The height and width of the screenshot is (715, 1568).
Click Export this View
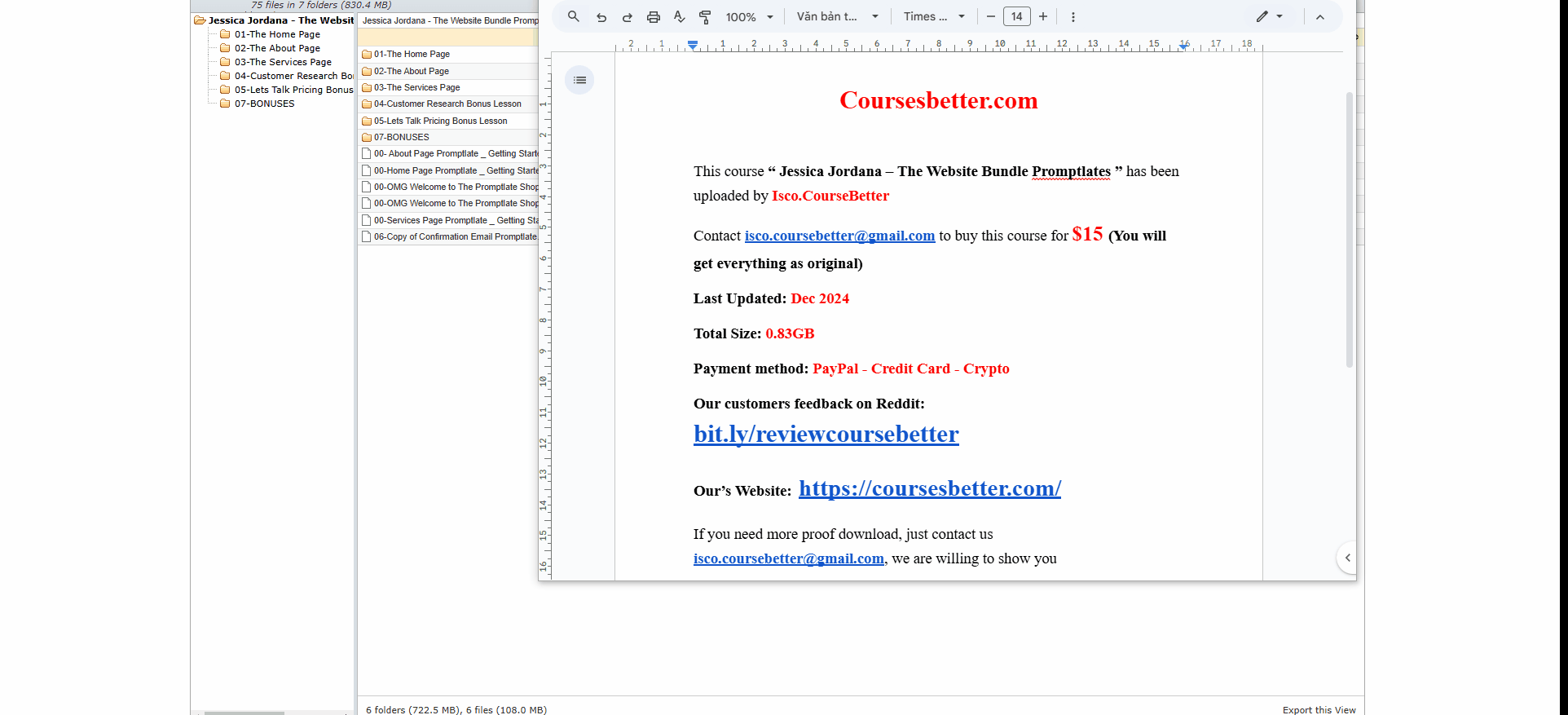1319,710
